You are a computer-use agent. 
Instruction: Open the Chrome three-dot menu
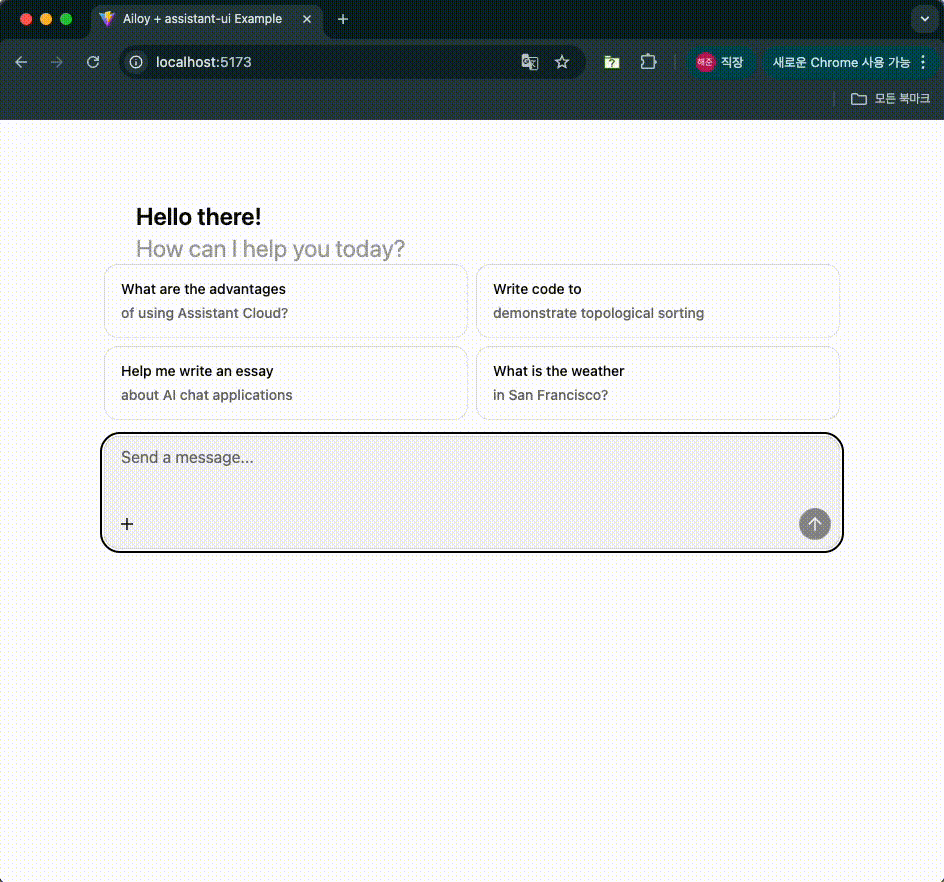[922, 62]
